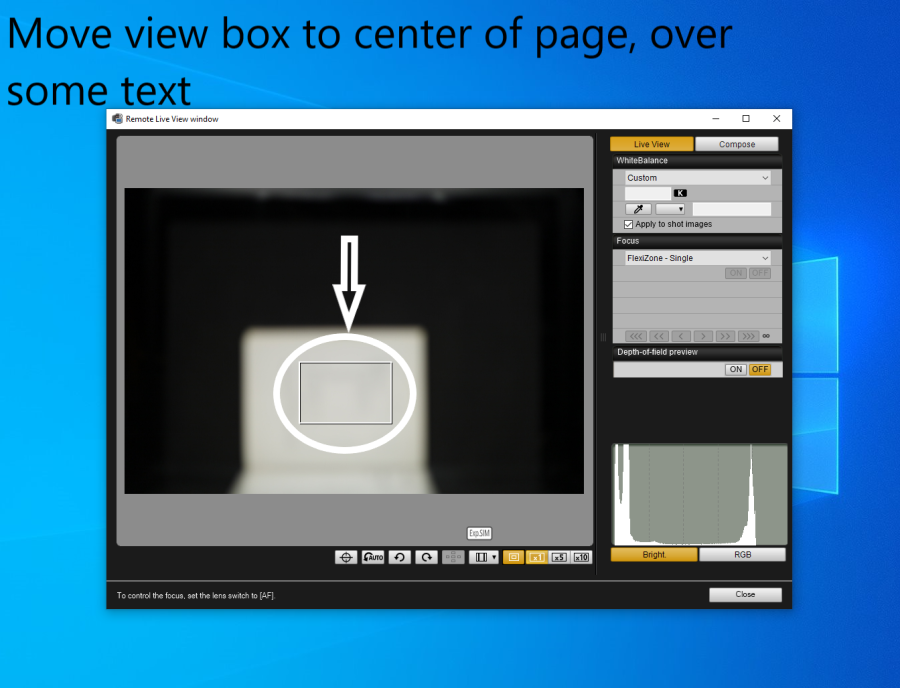
Task: Turn depth-of-field preview ON
Action: coord(736,369)
